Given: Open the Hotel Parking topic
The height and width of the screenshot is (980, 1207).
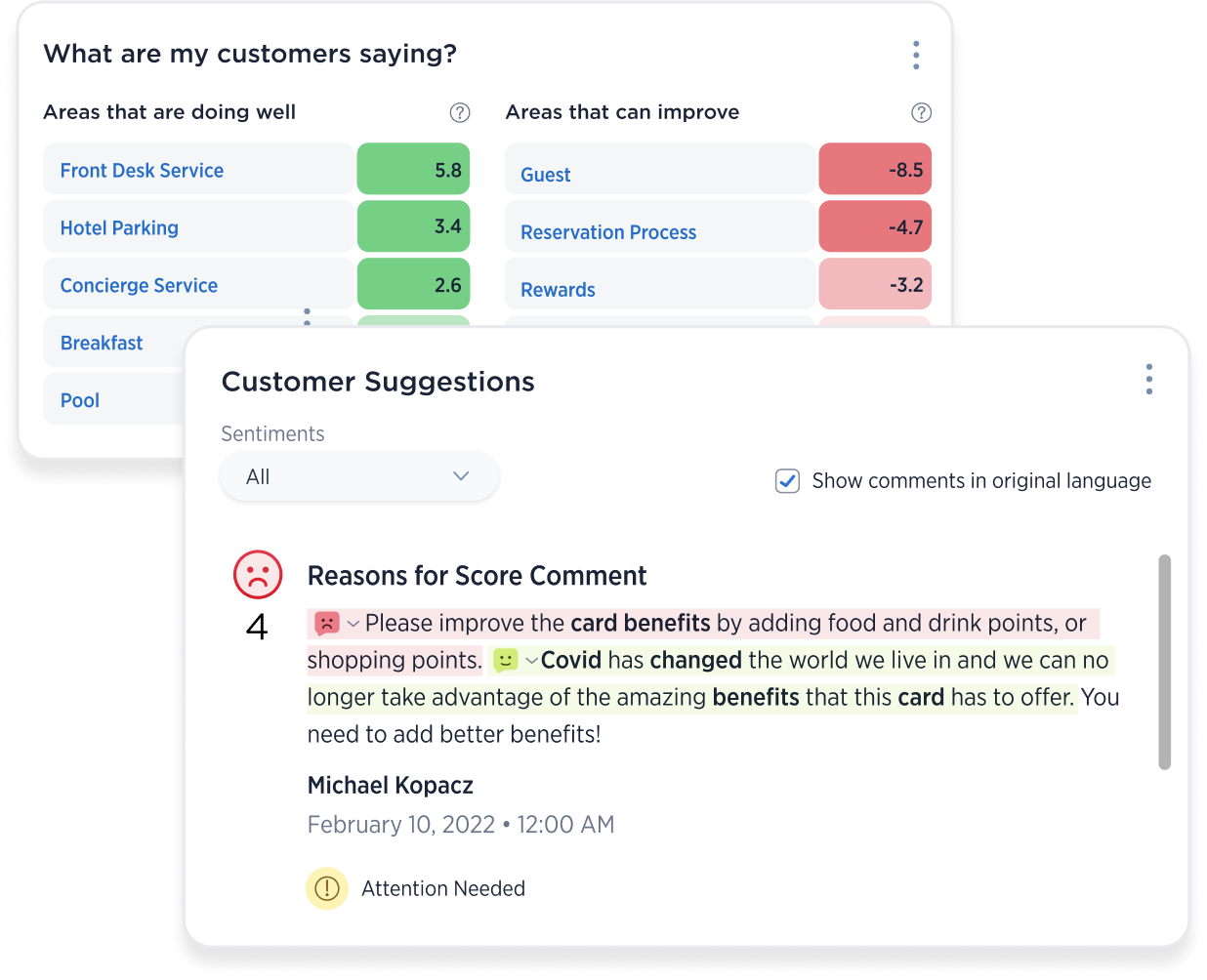Looking at the screenshot, I should [x=119, y=227].
